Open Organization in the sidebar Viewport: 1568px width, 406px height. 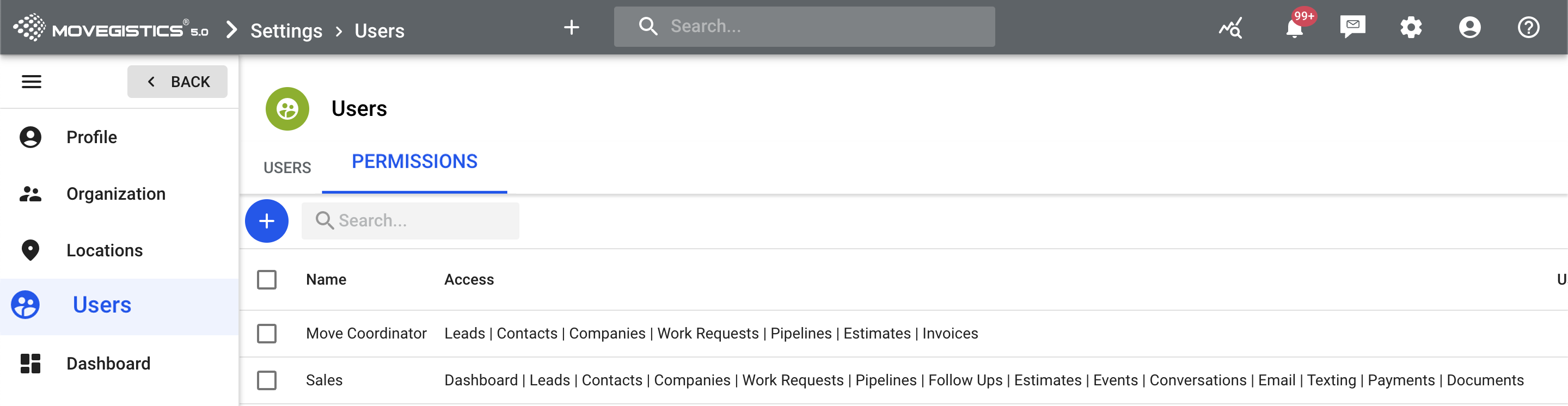[115, 194]
